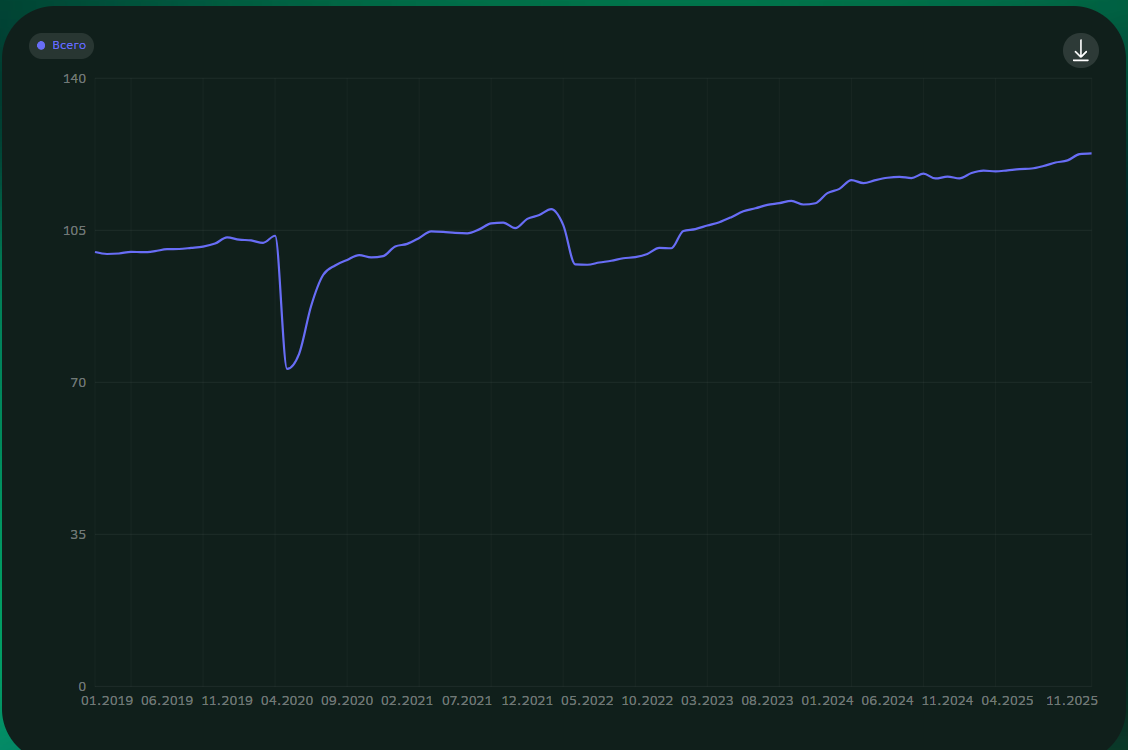Click the 04.2025 x-axis label

[1007, 700]
